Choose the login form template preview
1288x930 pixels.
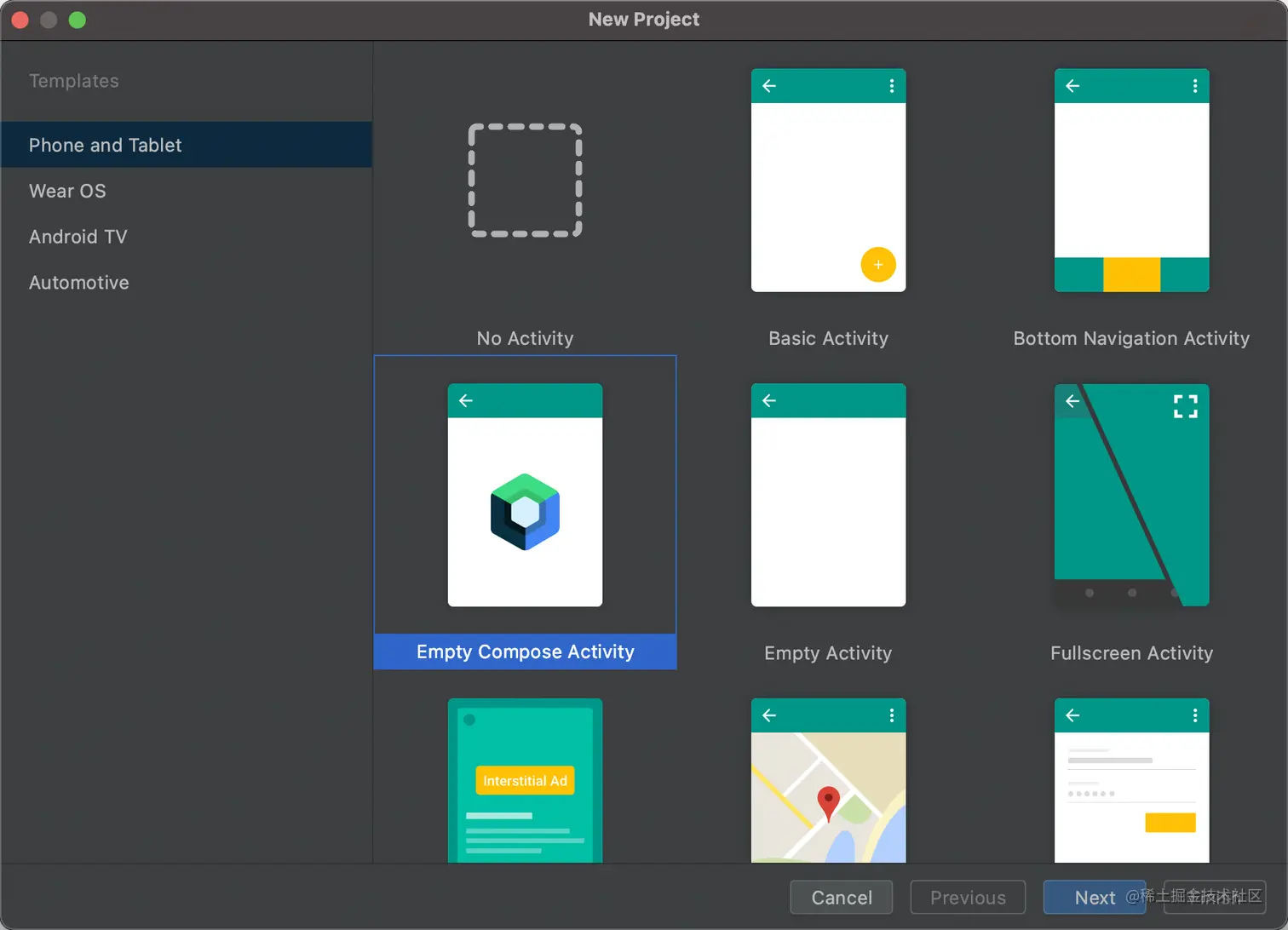[x=1131, y=780]
